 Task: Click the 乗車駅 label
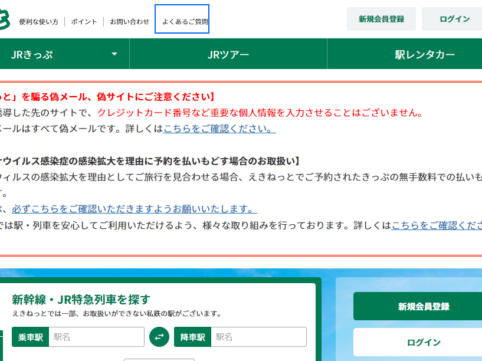tap(30, 337)
